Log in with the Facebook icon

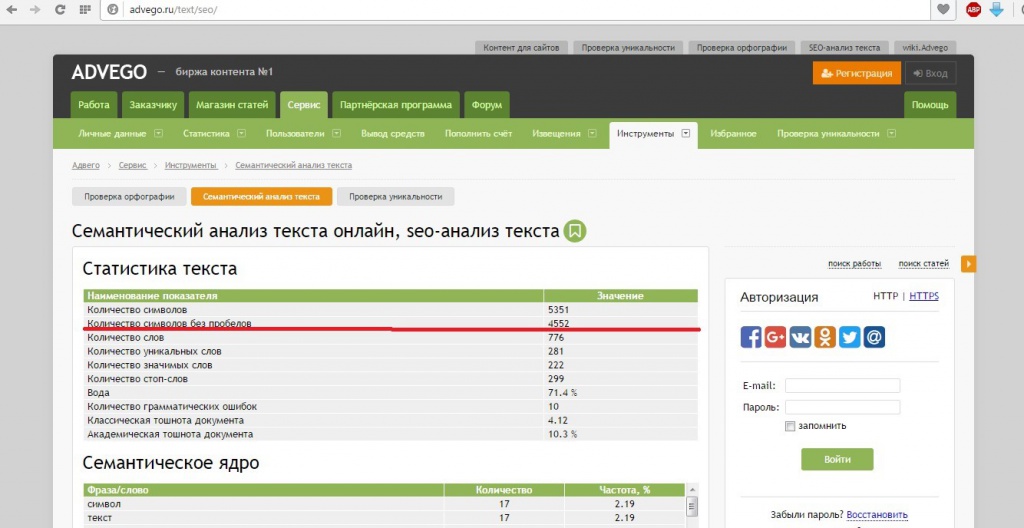(751, 337)
